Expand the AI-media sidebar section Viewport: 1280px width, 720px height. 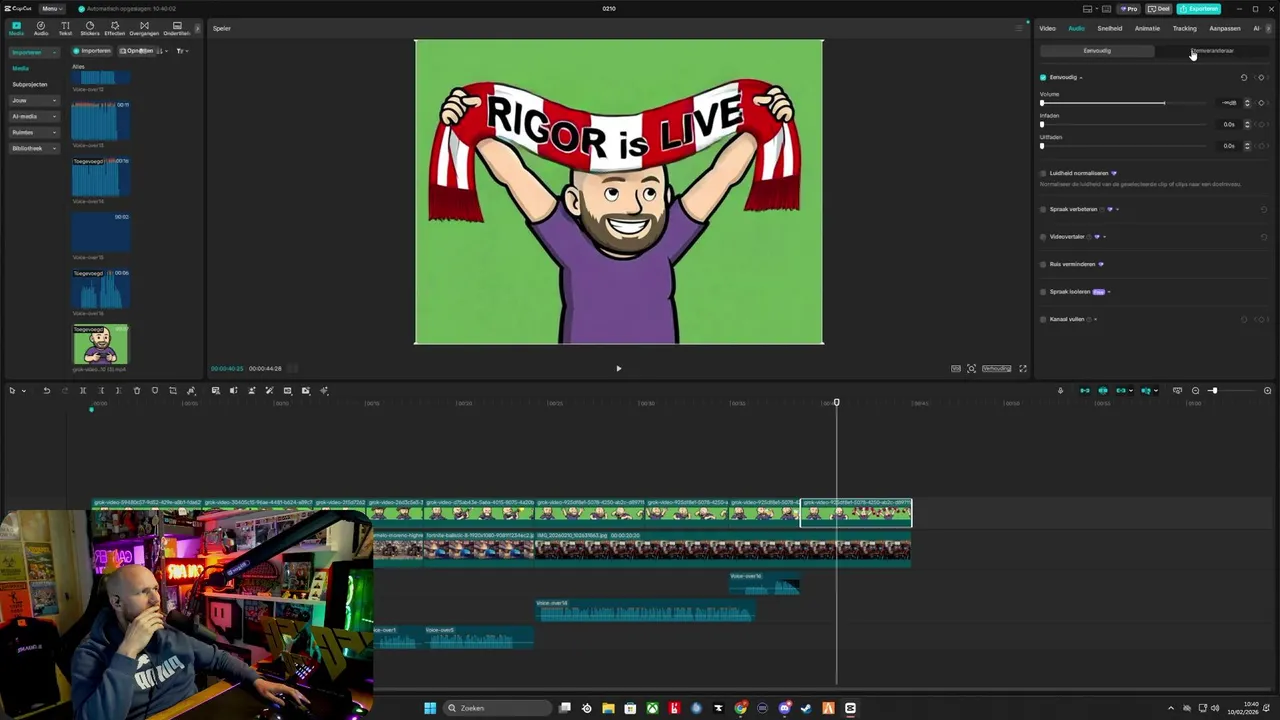[x=34, y=116]
